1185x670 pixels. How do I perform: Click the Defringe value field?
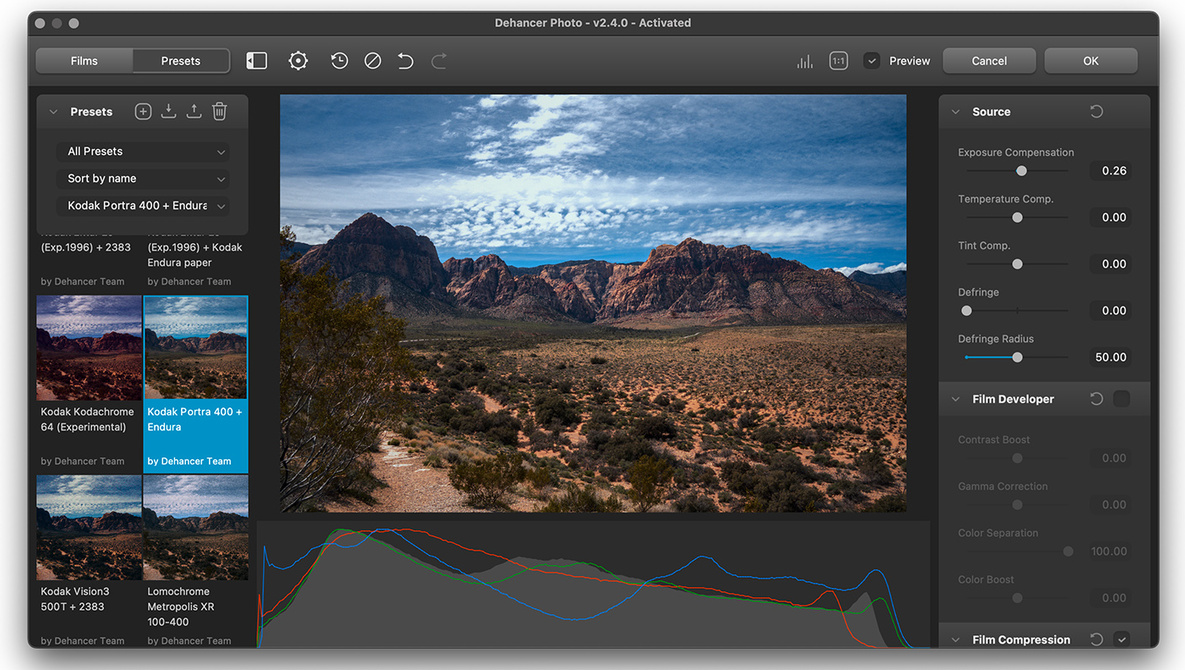(1111, 310)
